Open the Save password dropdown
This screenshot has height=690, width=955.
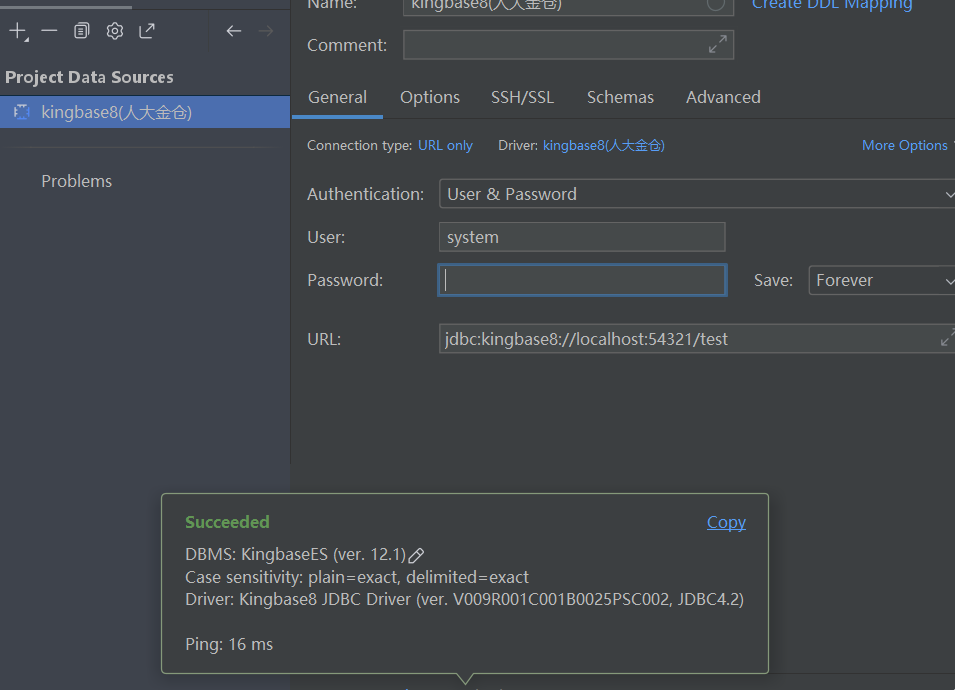click(881, 280)
